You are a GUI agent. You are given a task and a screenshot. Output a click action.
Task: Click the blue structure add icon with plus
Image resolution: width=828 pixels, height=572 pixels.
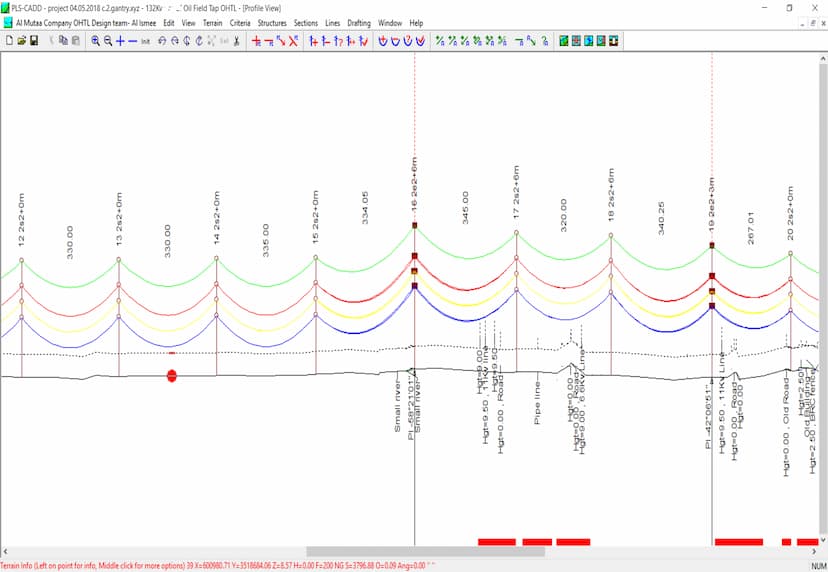pos(314,41)
